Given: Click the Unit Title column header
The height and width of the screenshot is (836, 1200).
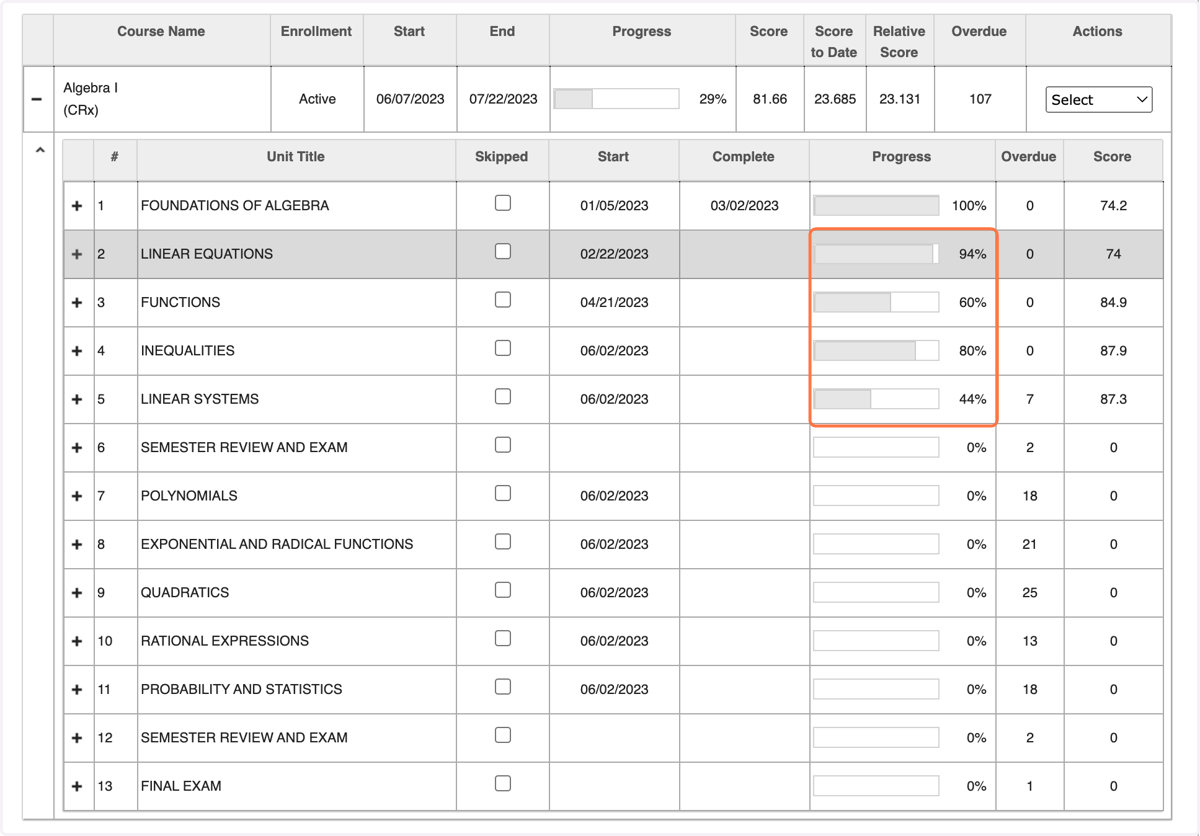Looking at the screenshot, I should (x=296, y=157).
